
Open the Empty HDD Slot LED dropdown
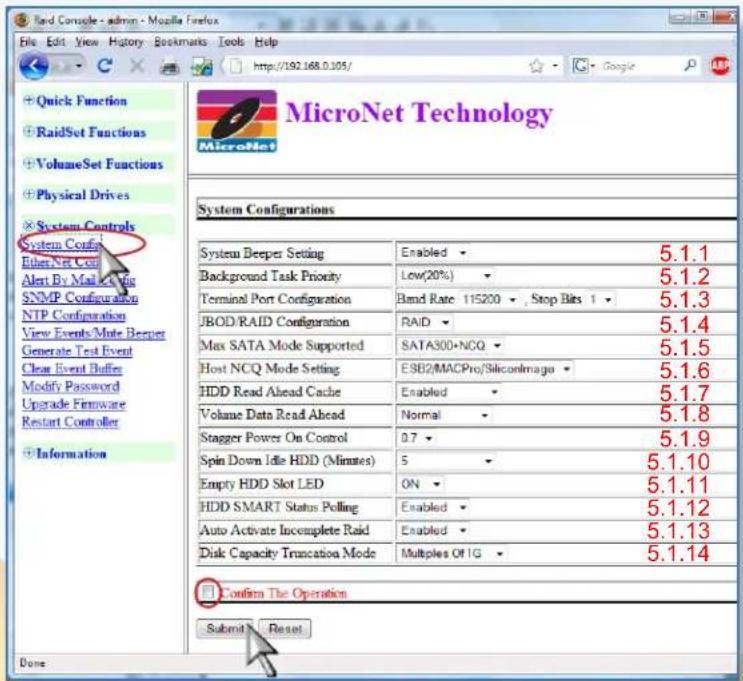[x=420, y=484]
